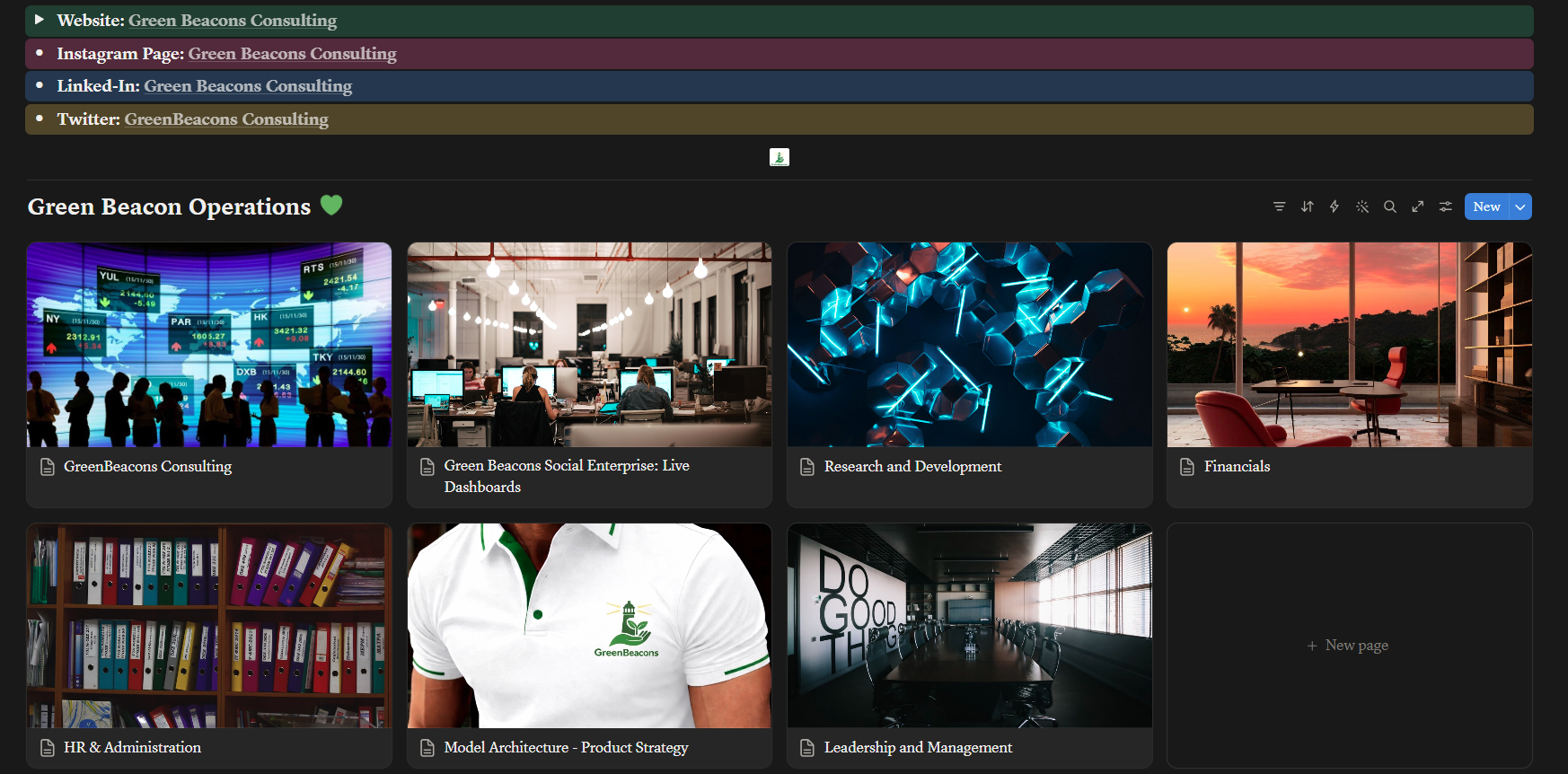Open automations with the lightning bolt icon
This screenshot has width=1568, height=774.
[1335, 207]
